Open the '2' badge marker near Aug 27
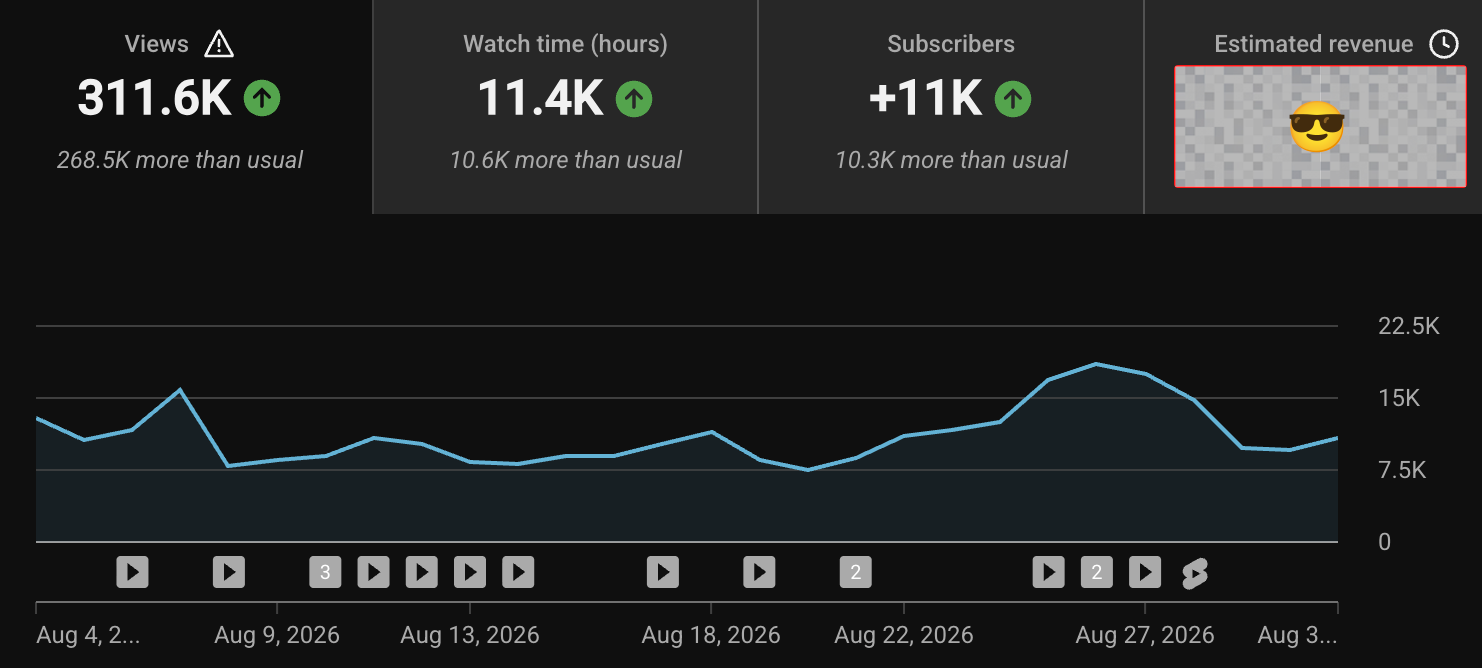1482x668 pixels. click(1097, 572)
